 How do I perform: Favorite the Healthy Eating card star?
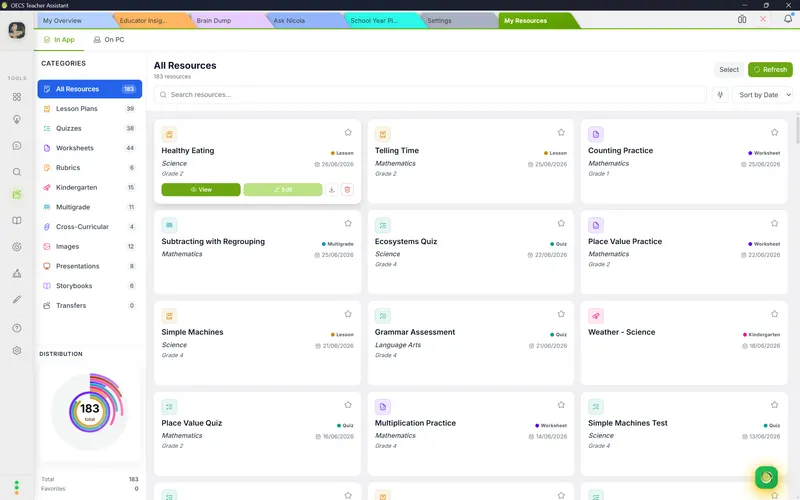(348, 133)
